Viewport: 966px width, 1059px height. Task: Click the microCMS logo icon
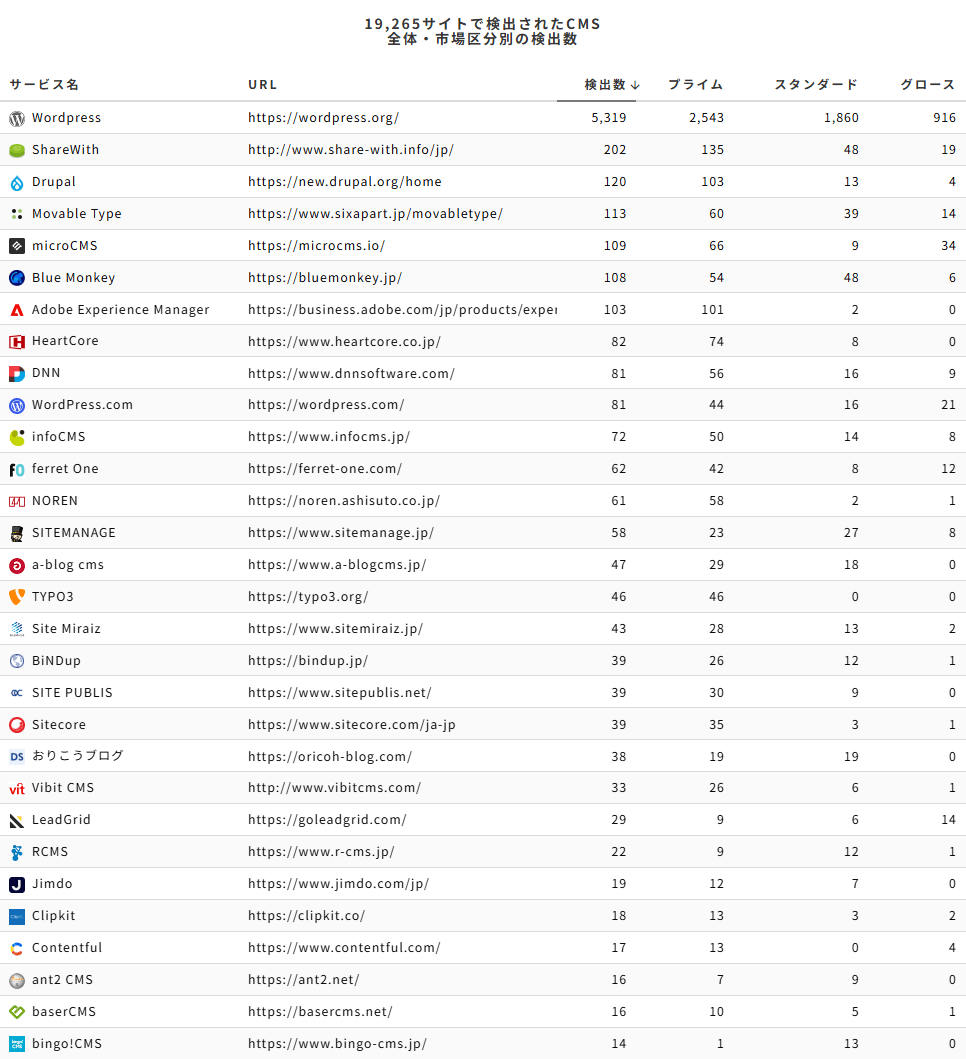17,246
